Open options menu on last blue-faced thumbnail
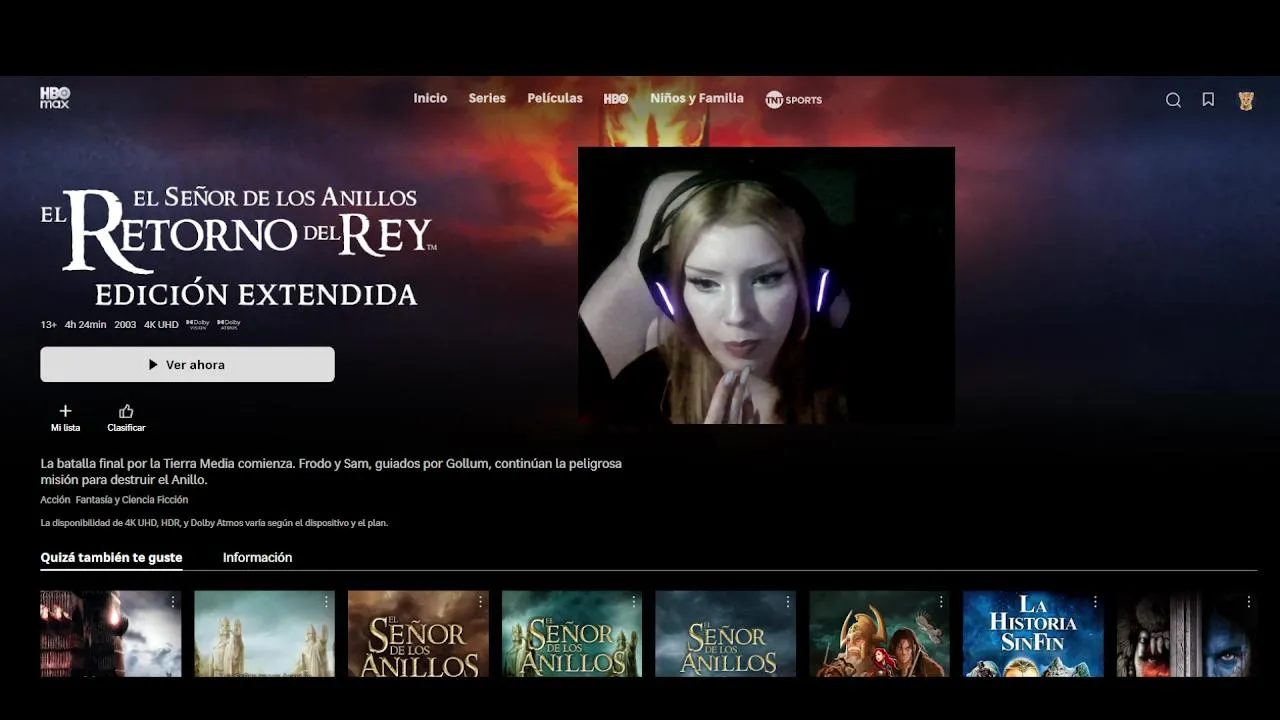This screenshot has width=1280, height=720. click(x=1248, y=602)
